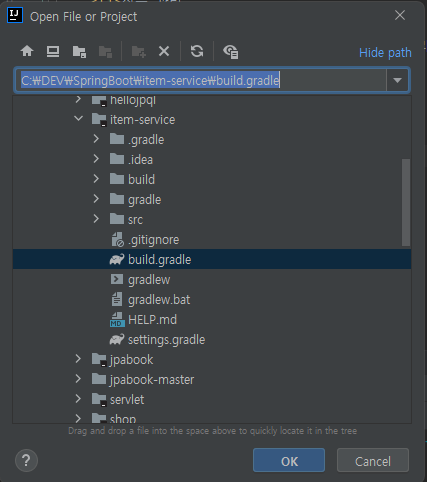Create a new folder
Screen dimensions: 427x482
(139, 51)
